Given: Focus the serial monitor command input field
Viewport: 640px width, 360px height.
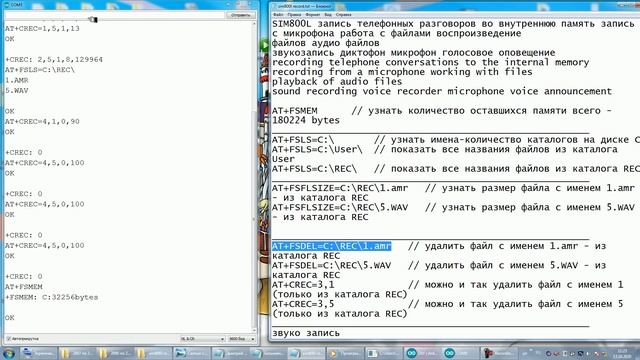Looking at the screenshot, I should [x=115, y=15].
